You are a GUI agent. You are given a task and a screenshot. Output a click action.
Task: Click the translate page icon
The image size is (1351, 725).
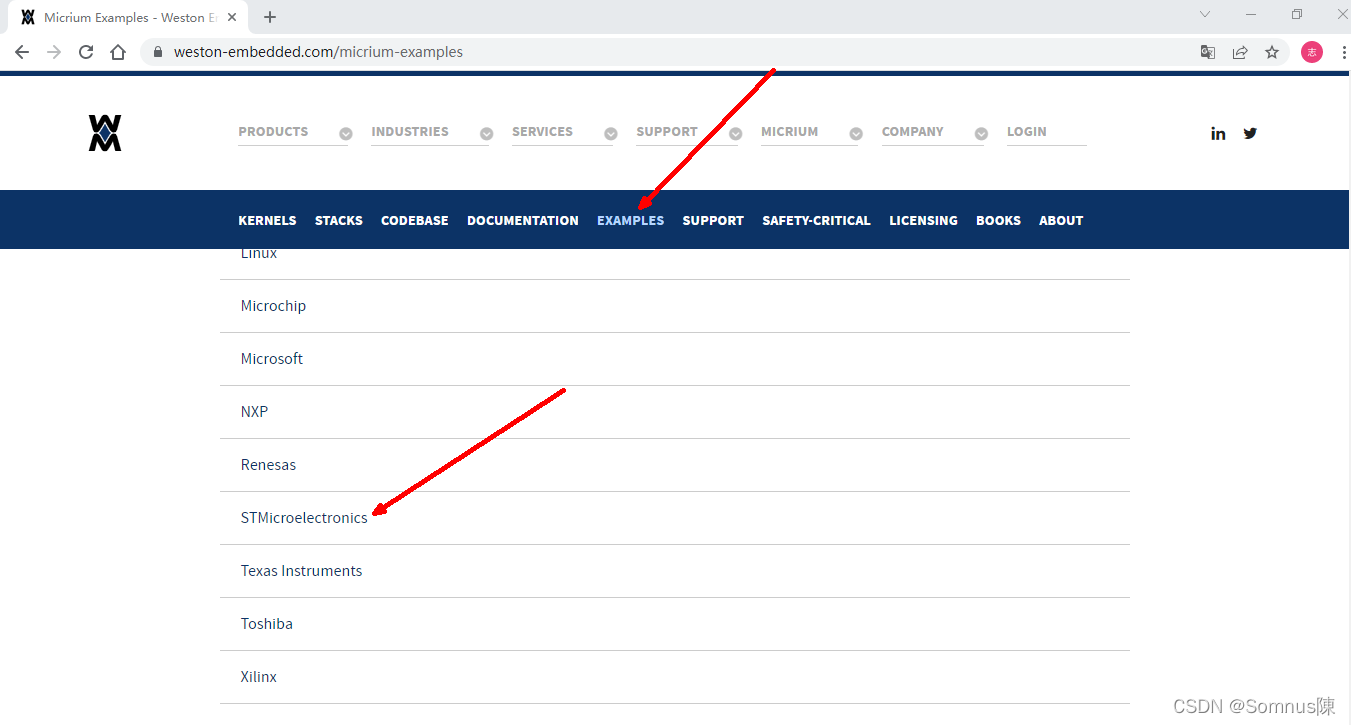pos(1208,52)
